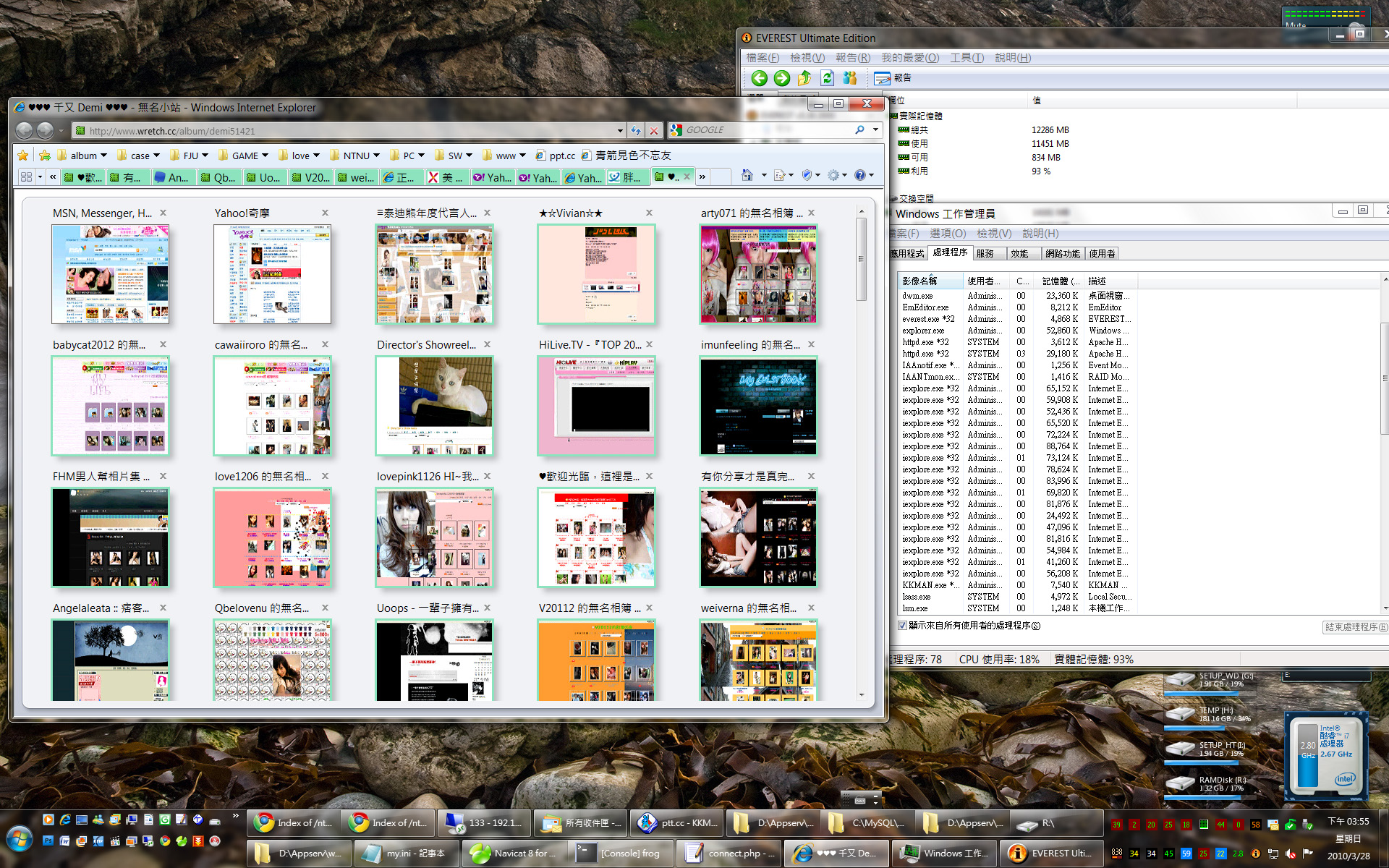Click EVEREST green back arrow
The image size is (1389, 868).
tap(759, 78)
